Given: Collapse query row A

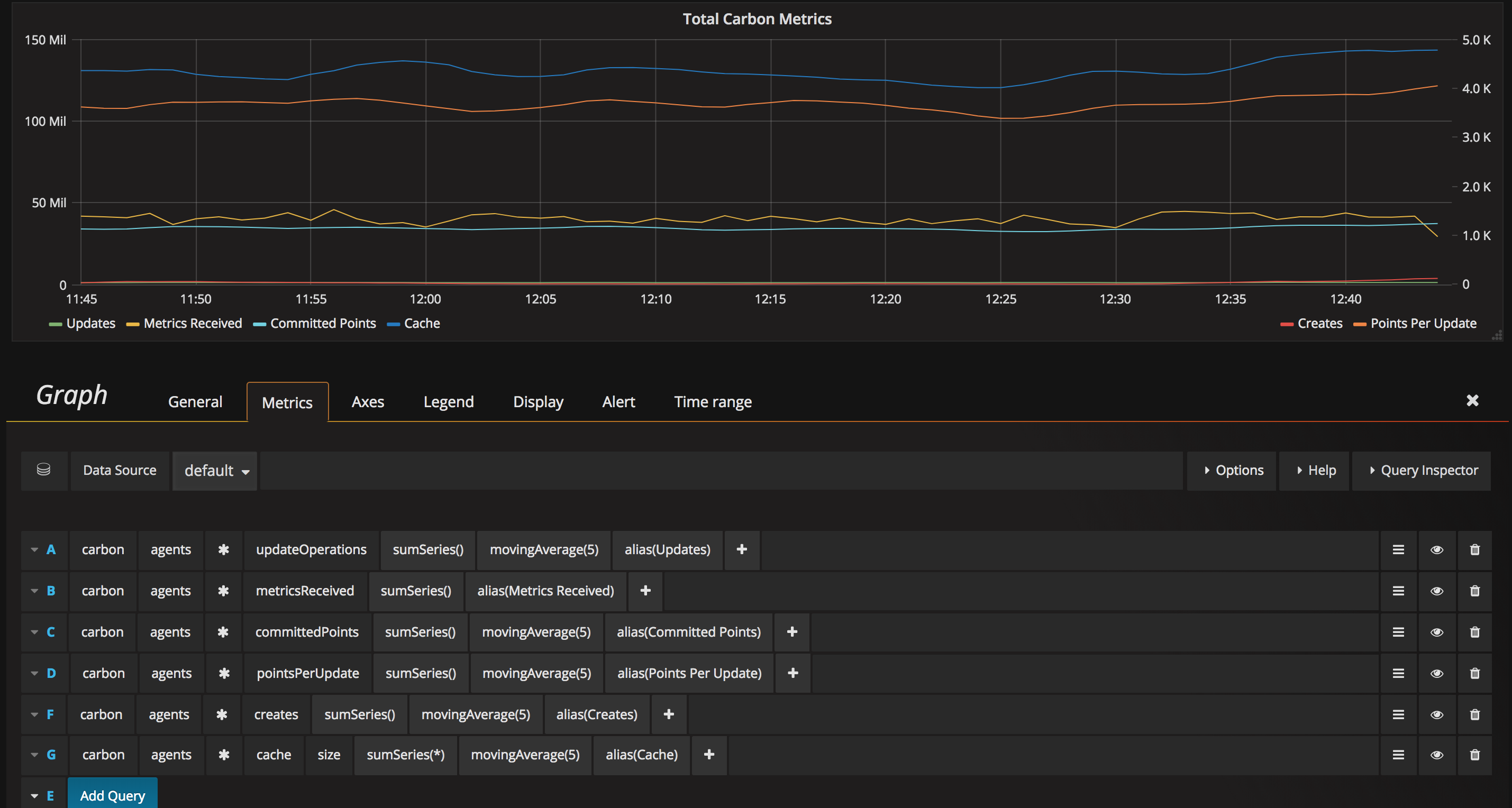Looking at the screenshot, I should point(34,550).
